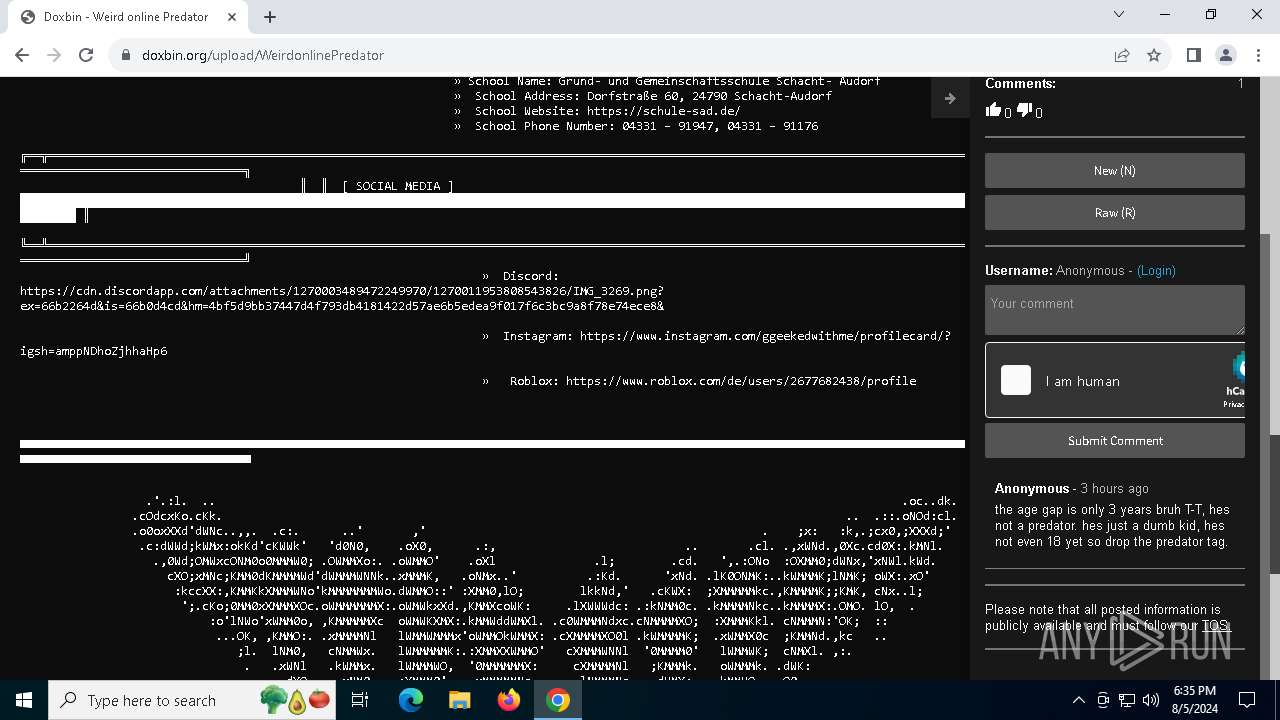The width and height of the screenshot is (1280, 720).
Task: Share this page icon in address bar
Action: [x=1122, y=55]
